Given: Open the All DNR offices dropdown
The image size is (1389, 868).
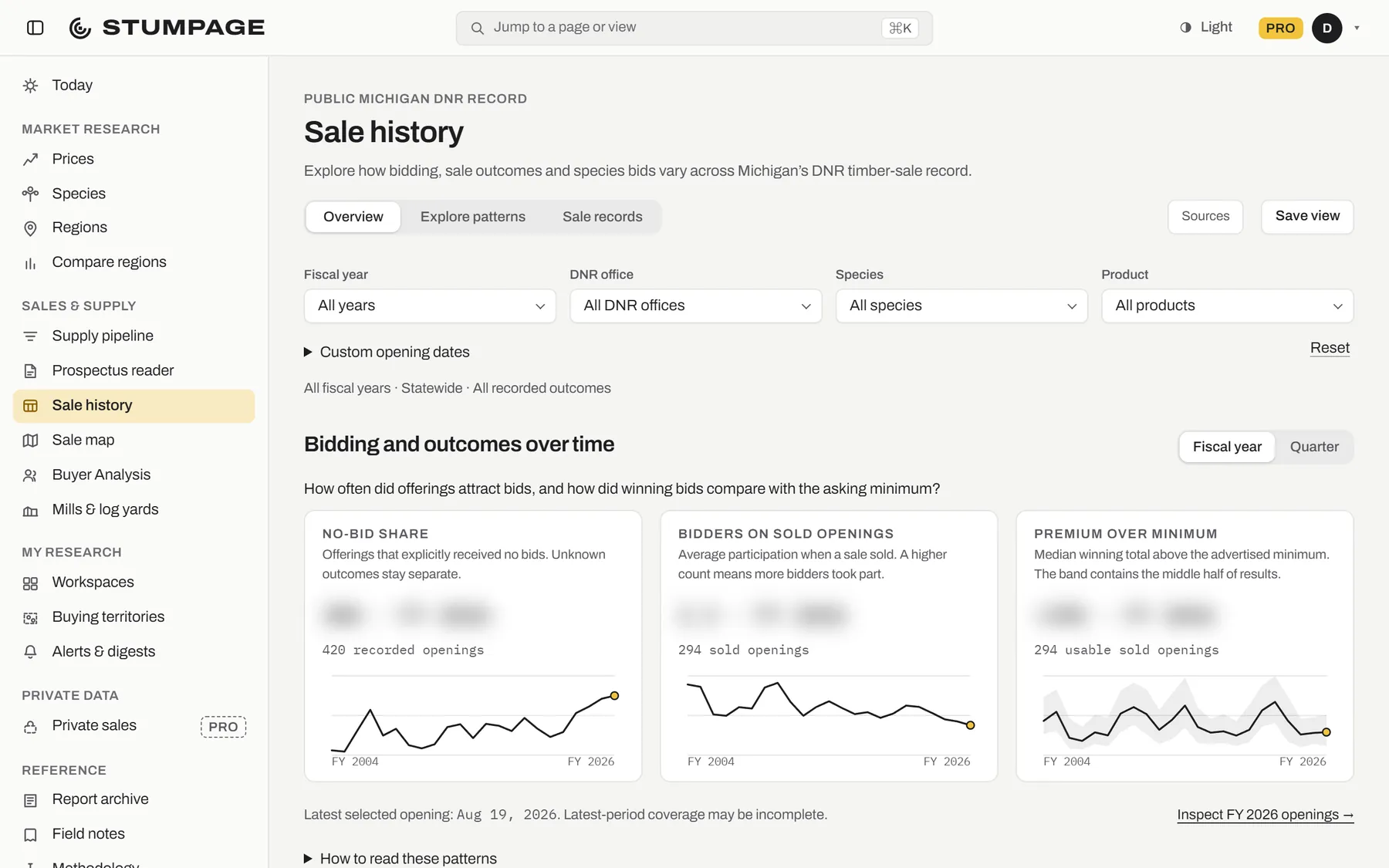Looking at the screenshot, I should (x=696, y=306).
